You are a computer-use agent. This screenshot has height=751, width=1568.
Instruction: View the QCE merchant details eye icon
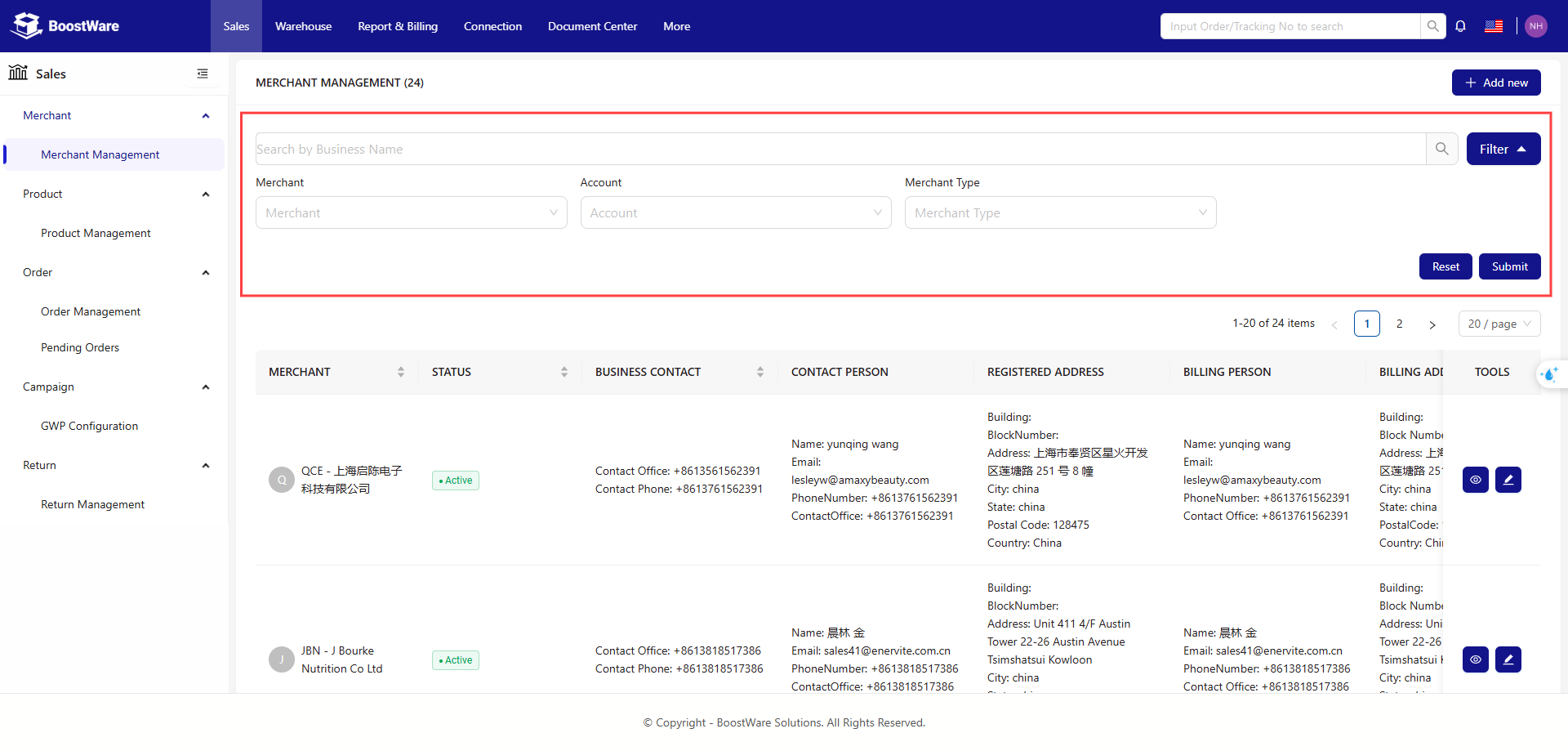(x=1476, y=480)
